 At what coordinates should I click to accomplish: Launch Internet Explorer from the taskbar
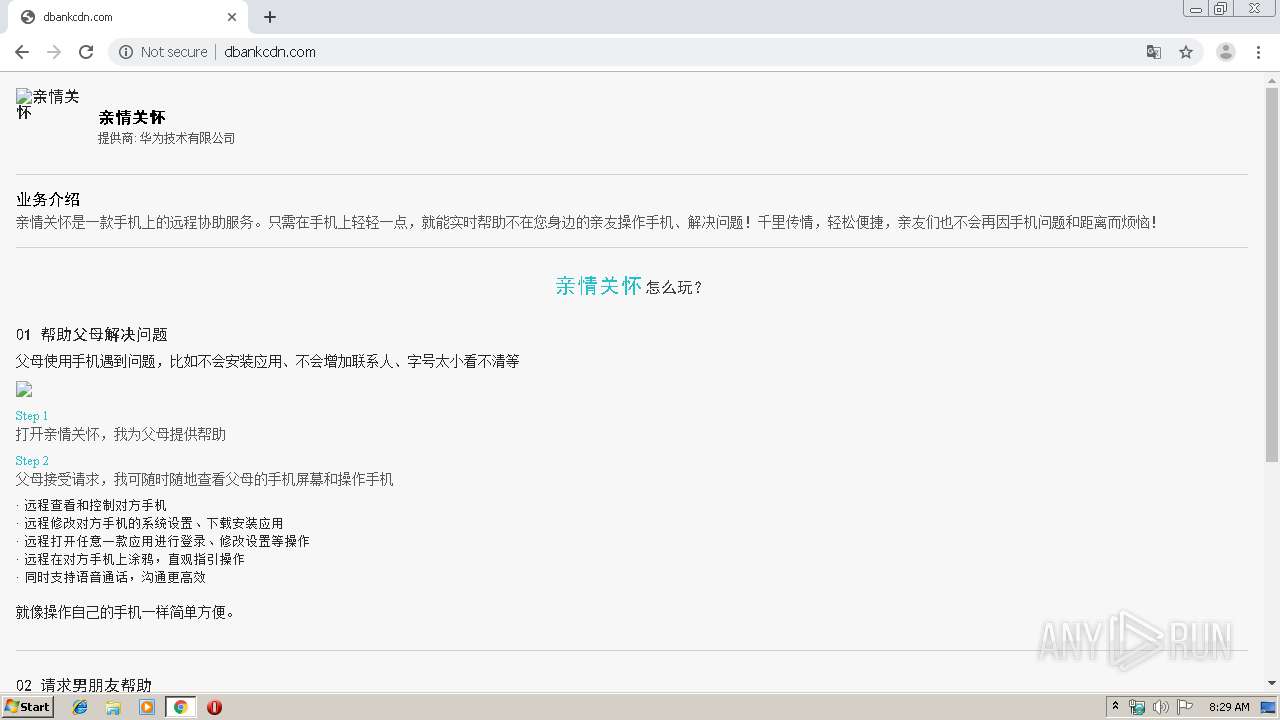pos(81,707)
